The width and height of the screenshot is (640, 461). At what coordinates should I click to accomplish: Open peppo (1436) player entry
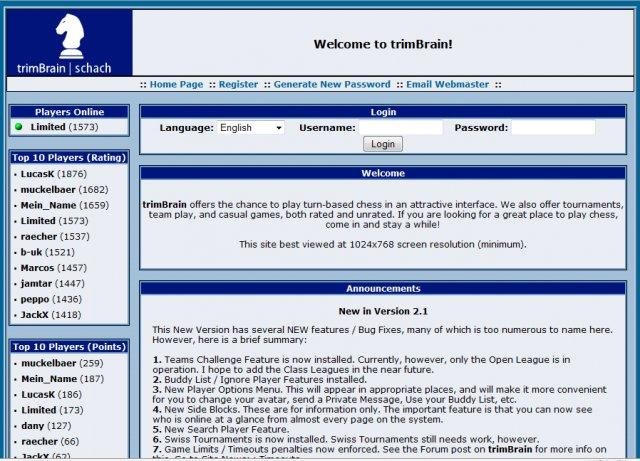click(51, 299)
